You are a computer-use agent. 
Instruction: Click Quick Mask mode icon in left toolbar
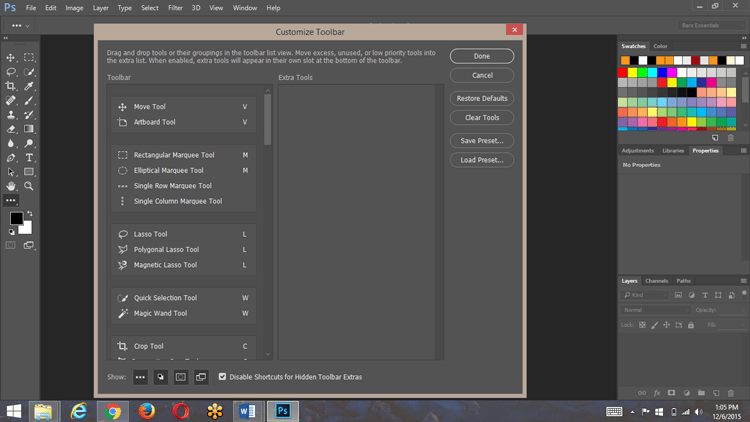[11, 245]
